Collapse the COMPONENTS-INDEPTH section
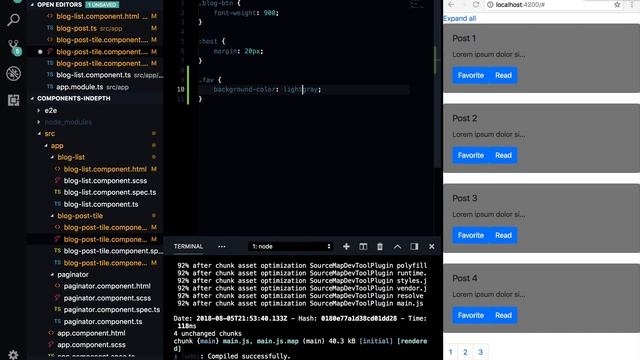The image size is (640, 360). [73, 98]
